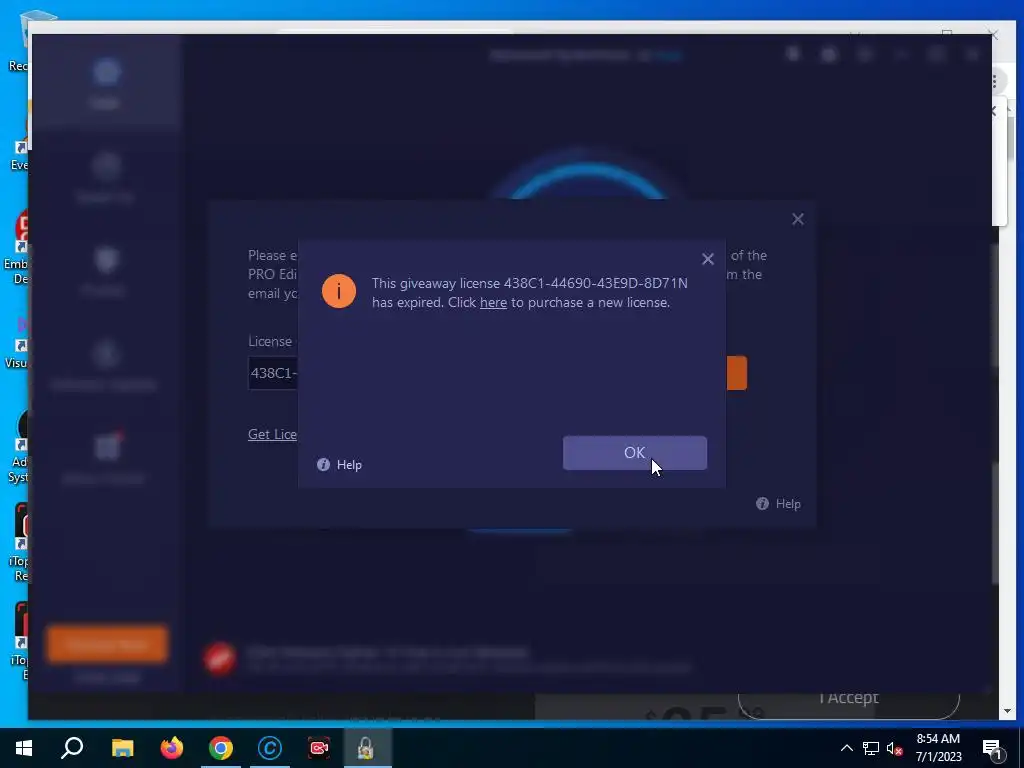Image resolution: width=1024 pixels, height=768 pixels.
Task: Close the expired license message dialog
Action: pyautogui.click(x=707, y=259)
